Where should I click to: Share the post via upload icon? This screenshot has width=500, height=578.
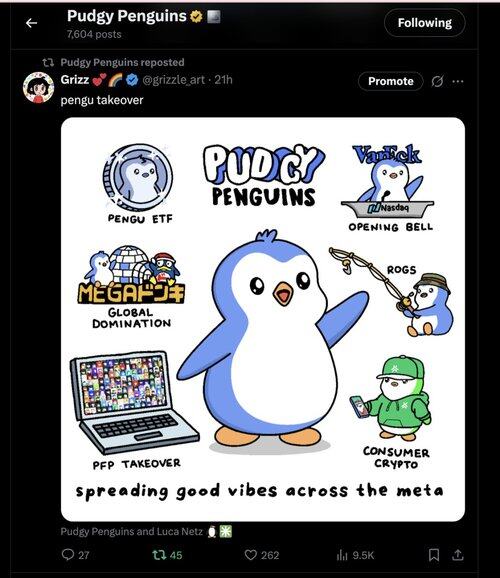pos(457,554)
